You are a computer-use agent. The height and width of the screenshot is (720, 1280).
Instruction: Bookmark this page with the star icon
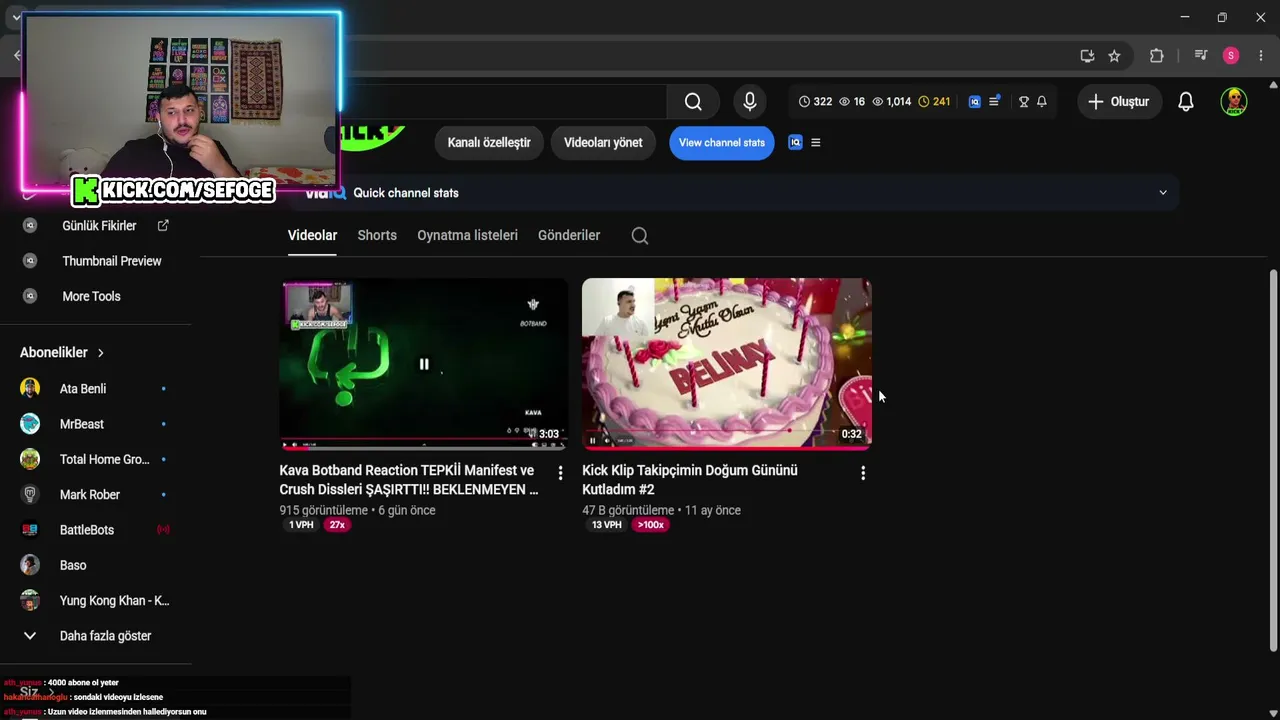point(1114,56)
